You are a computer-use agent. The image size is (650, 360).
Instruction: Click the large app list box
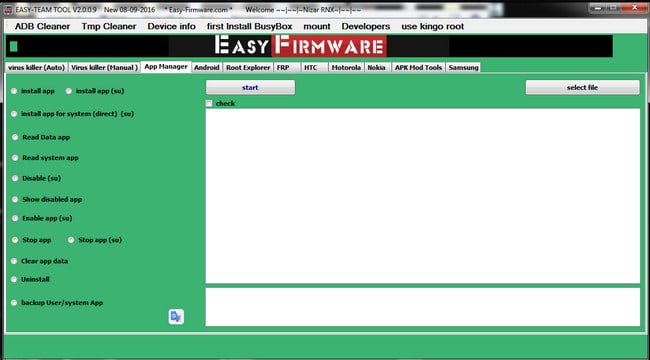click(423, 196)
